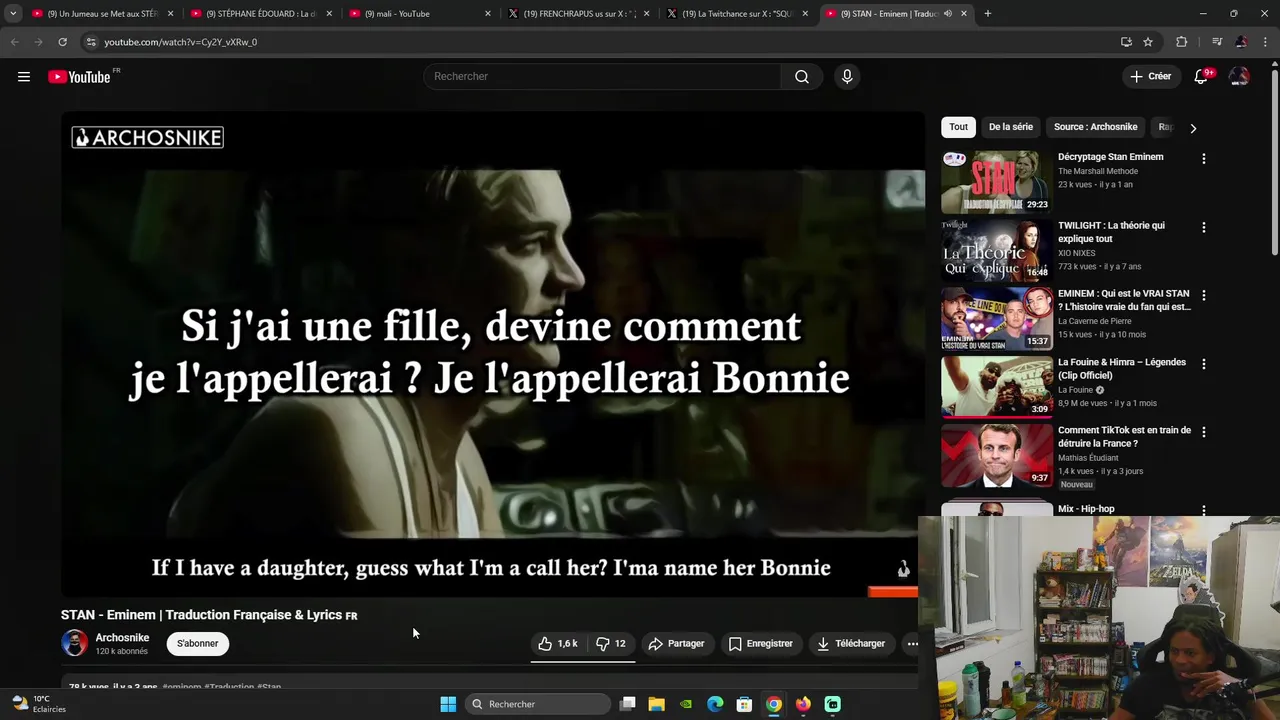Open Microsoft Edge from the taskbar
This screenshot has width=1280, height=720.
(715, 704)
